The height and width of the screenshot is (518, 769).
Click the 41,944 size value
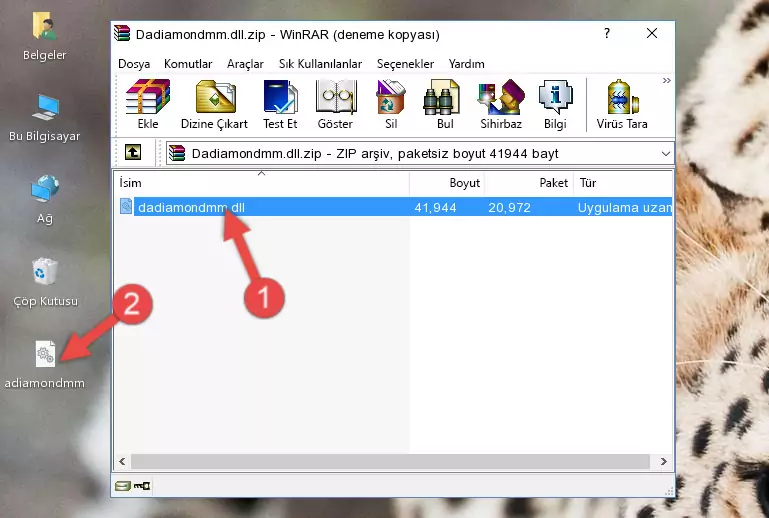436,207
